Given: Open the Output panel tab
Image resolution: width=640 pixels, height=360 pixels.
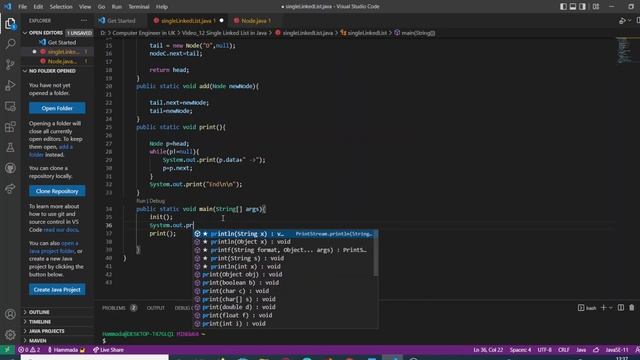Looking at the screenshot, I should pos(156,308).
